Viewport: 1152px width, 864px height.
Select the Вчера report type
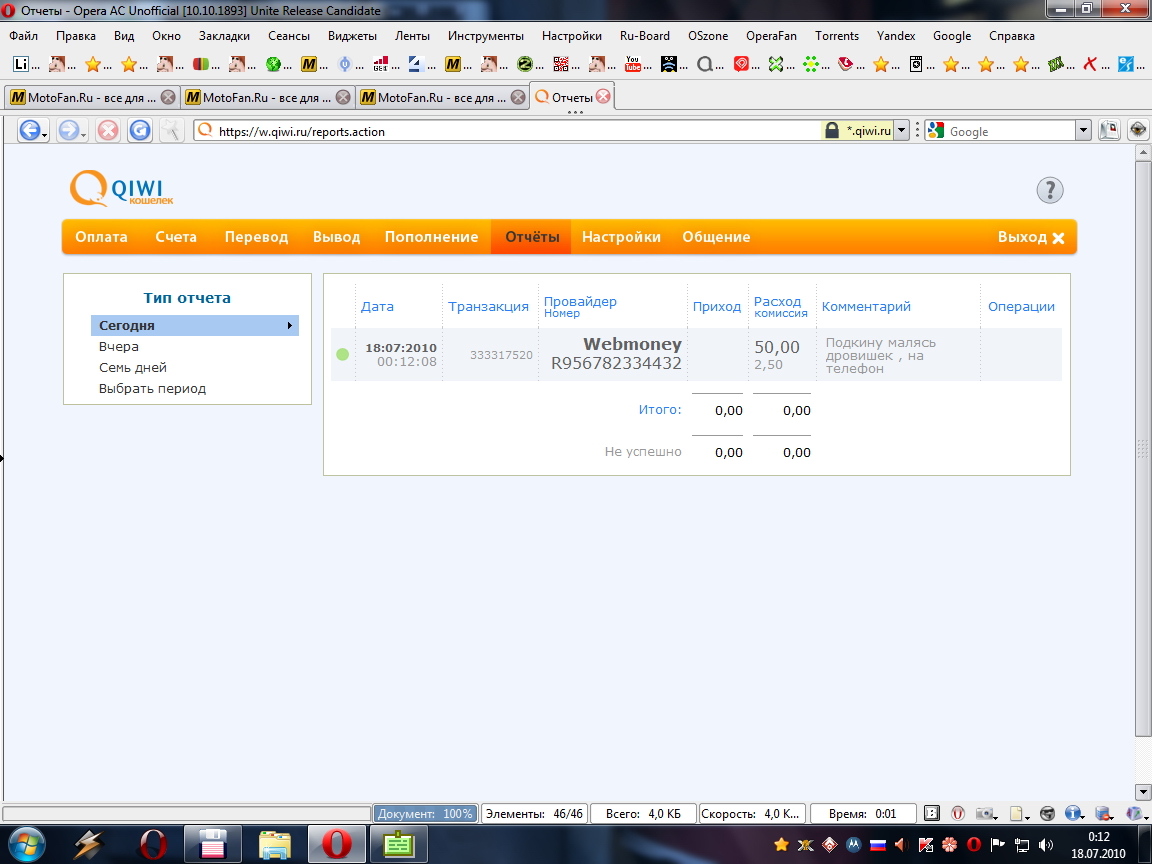coord(119,346)
